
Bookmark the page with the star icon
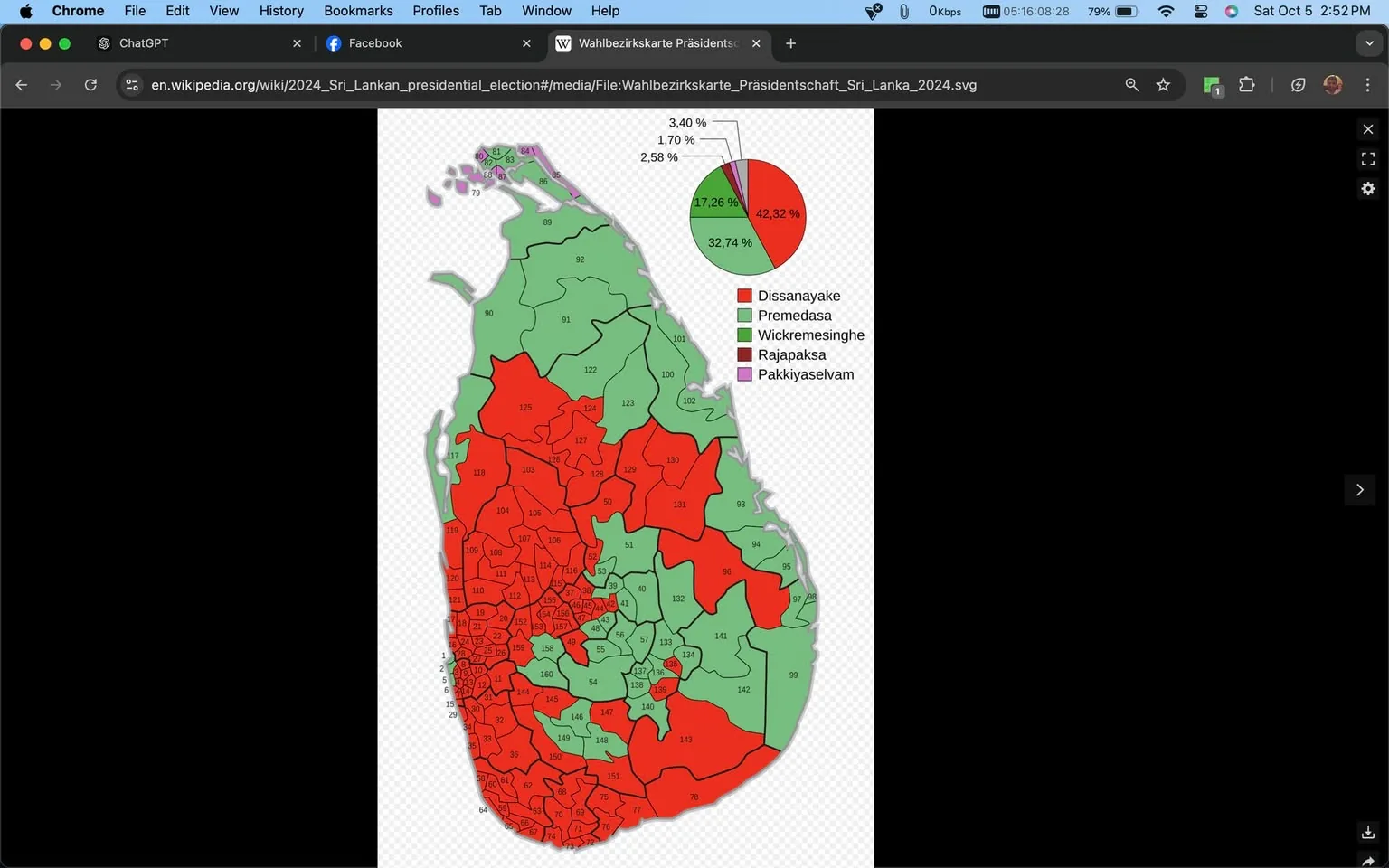pyautogui.click(x=1164, y=84)
